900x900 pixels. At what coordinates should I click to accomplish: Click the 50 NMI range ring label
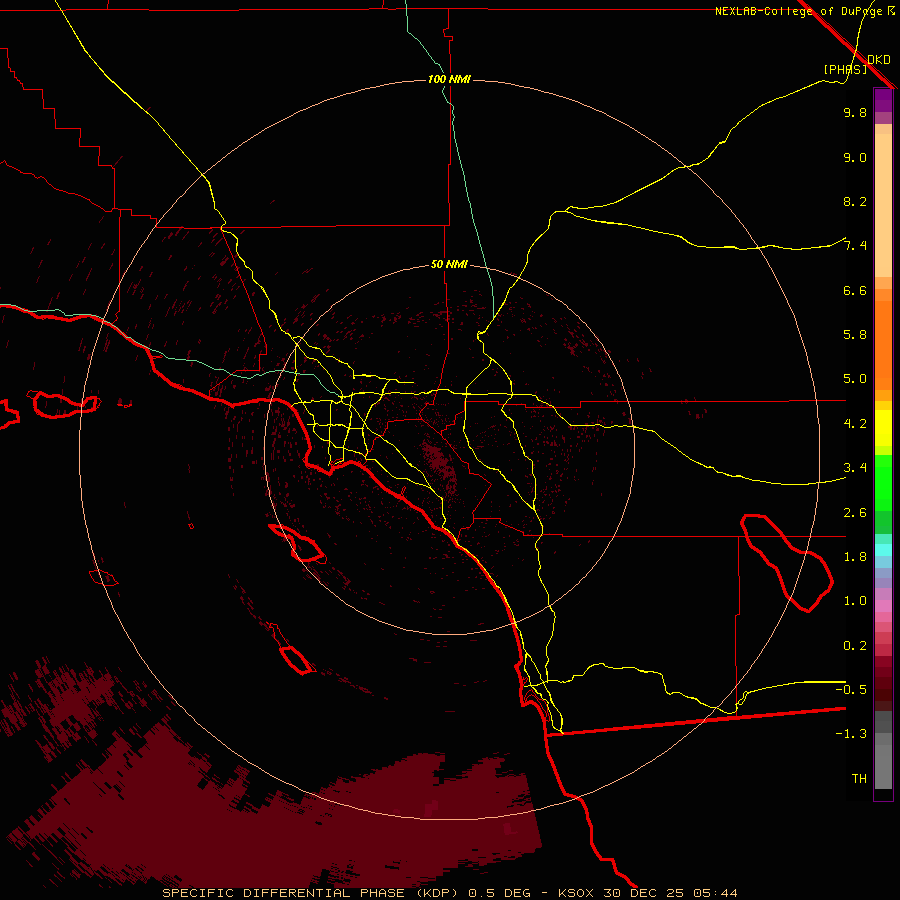(x=449, y=264)
